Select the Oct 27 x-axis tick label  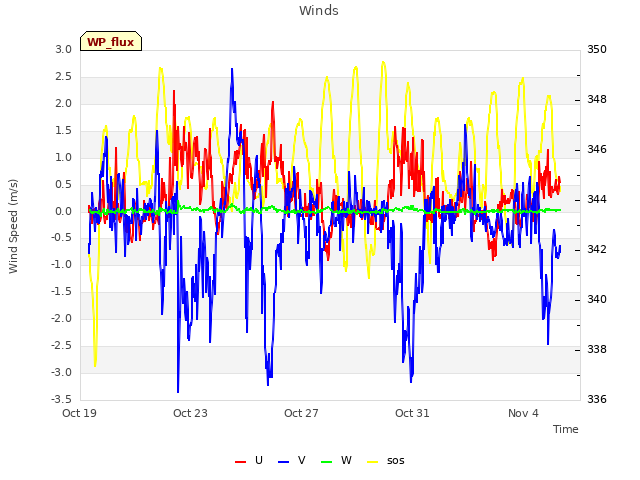pyautogui.click(x=301, y=413)
